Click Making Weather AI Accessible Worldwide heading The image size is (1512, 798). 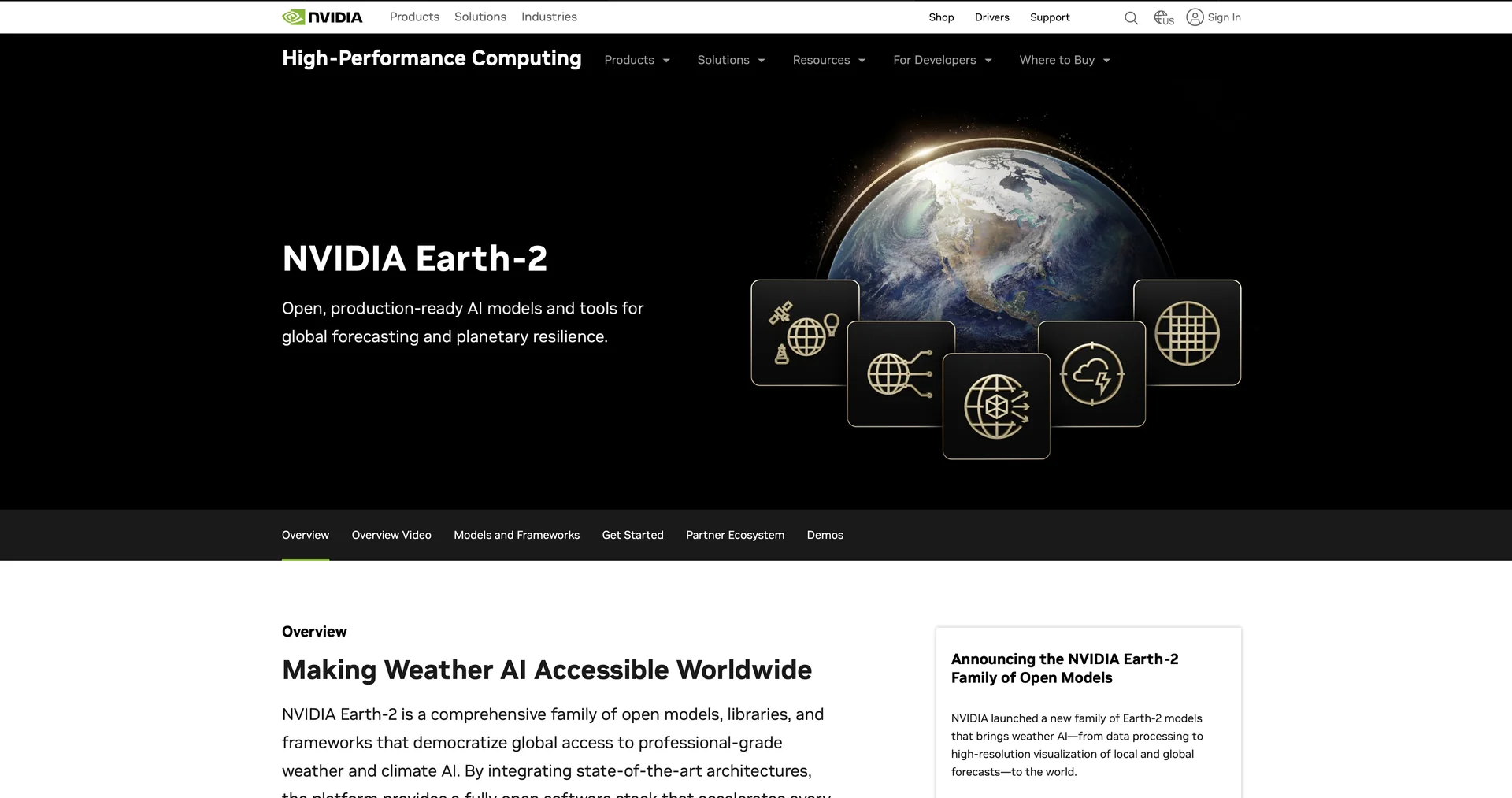pos(547,670)
